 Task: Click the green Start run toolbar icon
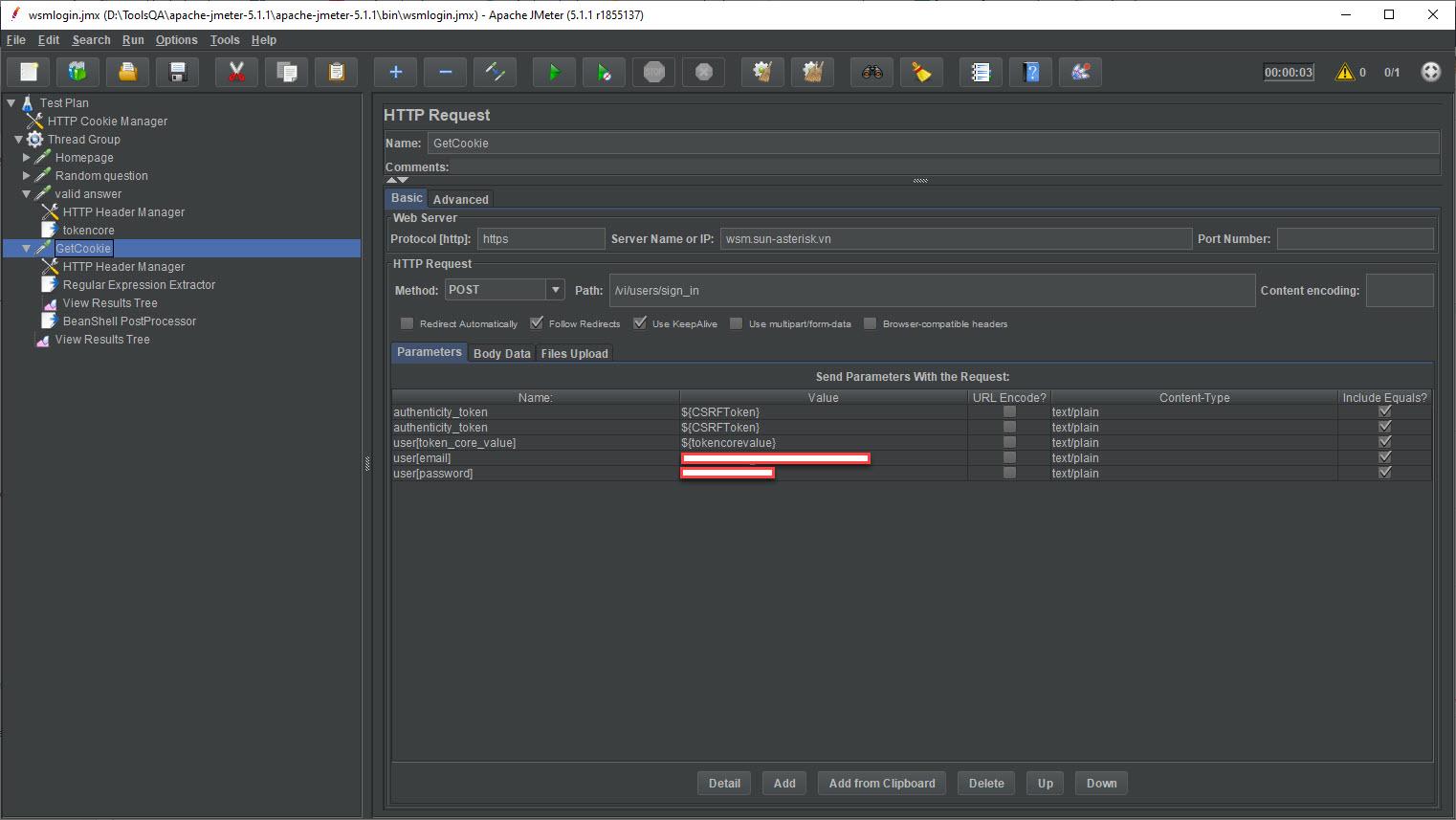pos(554,72)
